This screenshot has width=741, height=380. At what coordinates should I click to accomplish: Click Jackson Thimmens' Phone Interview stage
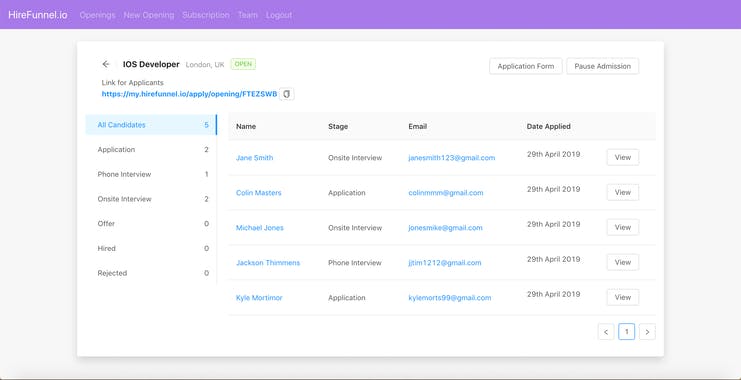click(354, 263)
